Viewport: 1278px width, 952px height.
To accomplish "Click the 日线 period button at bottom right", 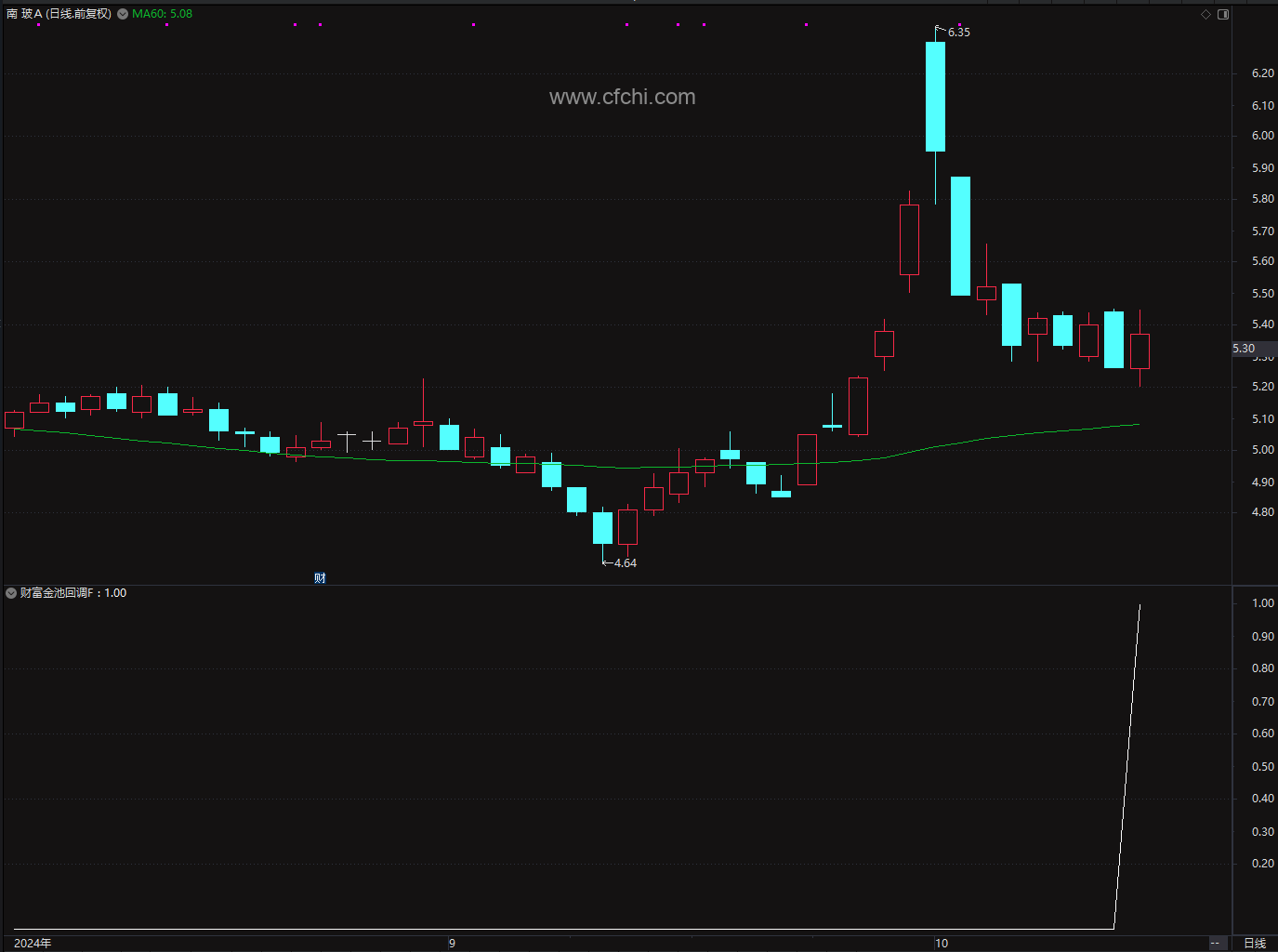I will 1255,943.
